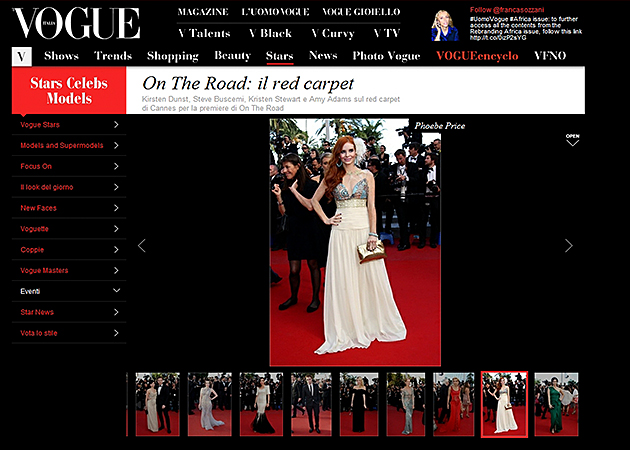Open Il look del giorno section
Viewport: 630px width, 450px height.
point(68,187)
